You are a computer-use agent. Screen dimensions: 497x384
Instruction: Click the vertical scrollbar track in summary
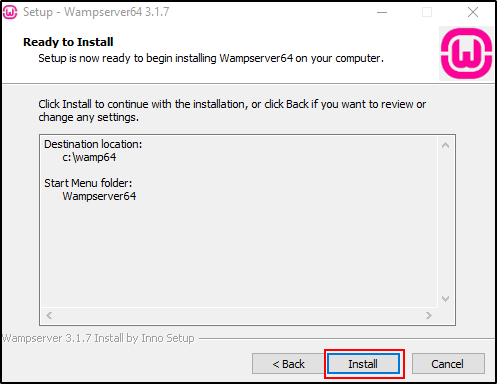pyautogui.click(x=445, y=222)
